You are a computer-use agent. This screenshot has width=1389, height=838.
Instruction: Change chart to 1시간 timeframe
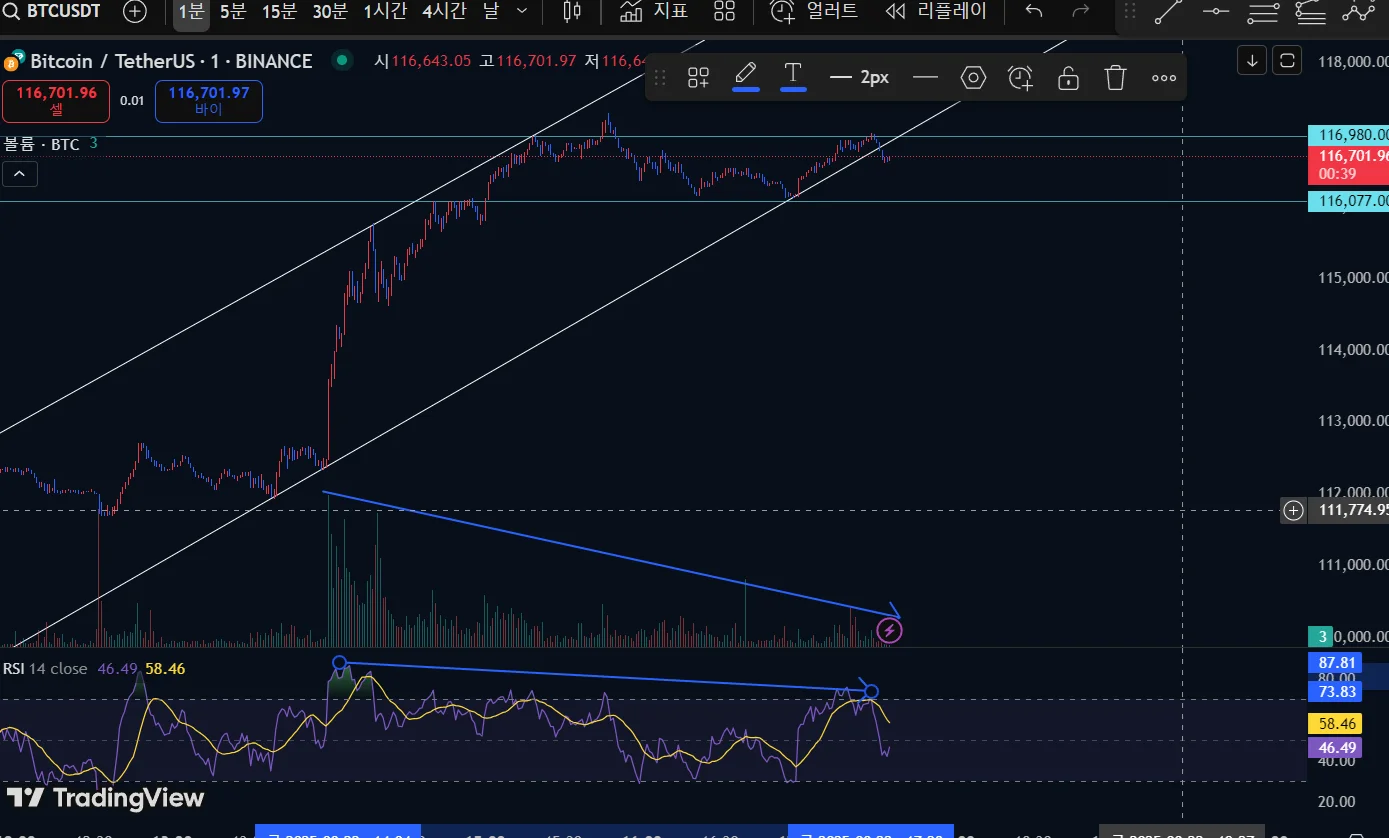click(x=385, y=12)
